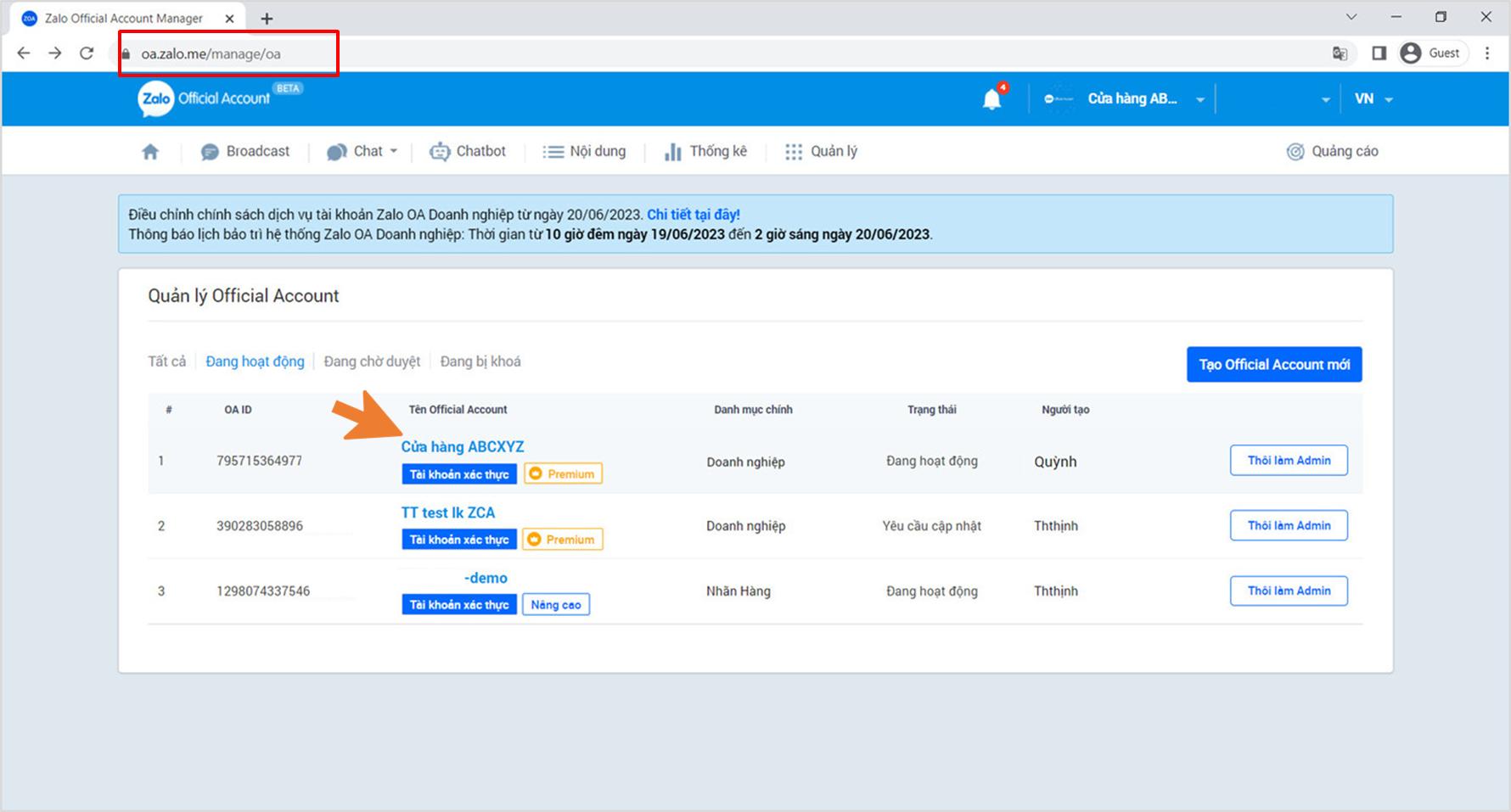Screen dimensions: 1511x812
Task: Open the notification bell
Action: coord(992,98)
